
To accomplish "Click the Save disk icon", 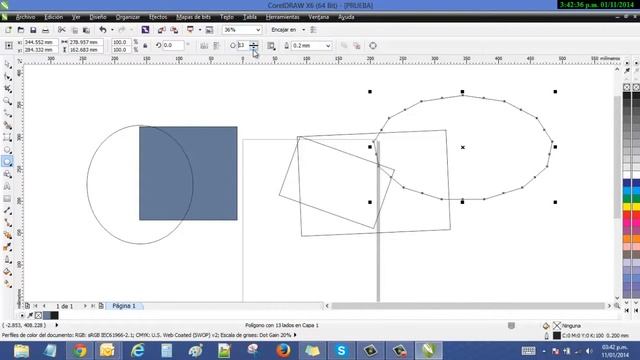I will click(33, 30).
